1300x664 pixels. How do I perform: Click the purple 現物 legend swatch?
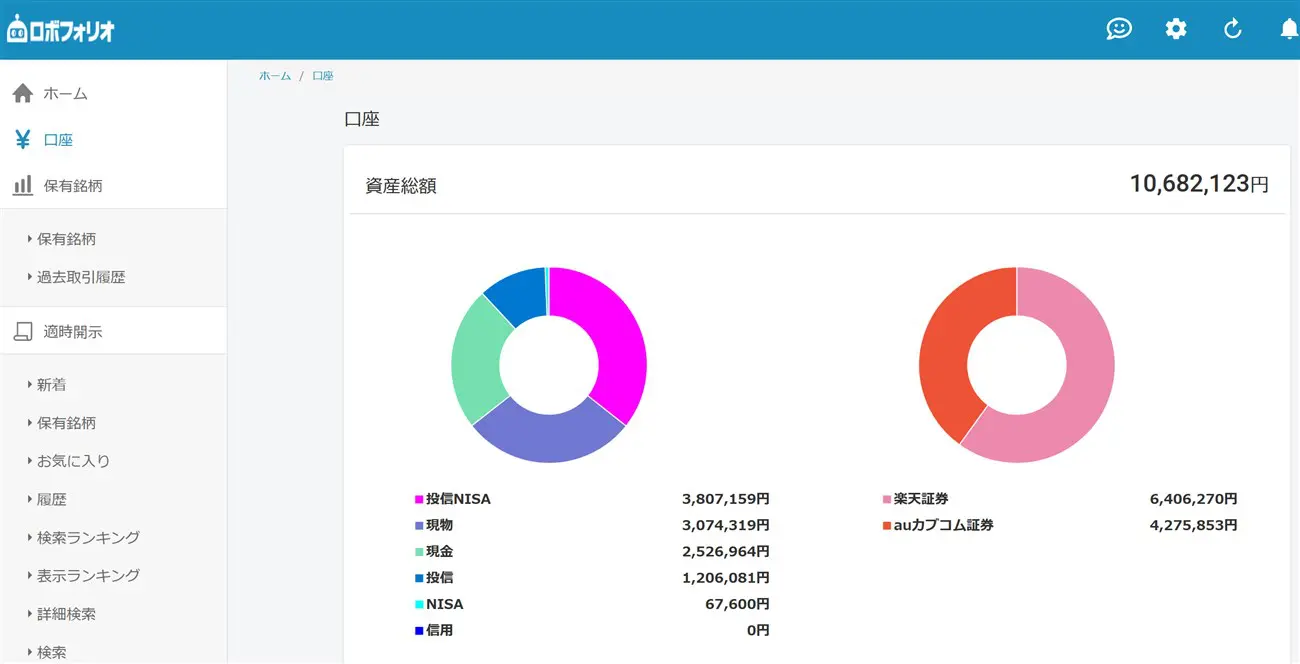[419, 525]
